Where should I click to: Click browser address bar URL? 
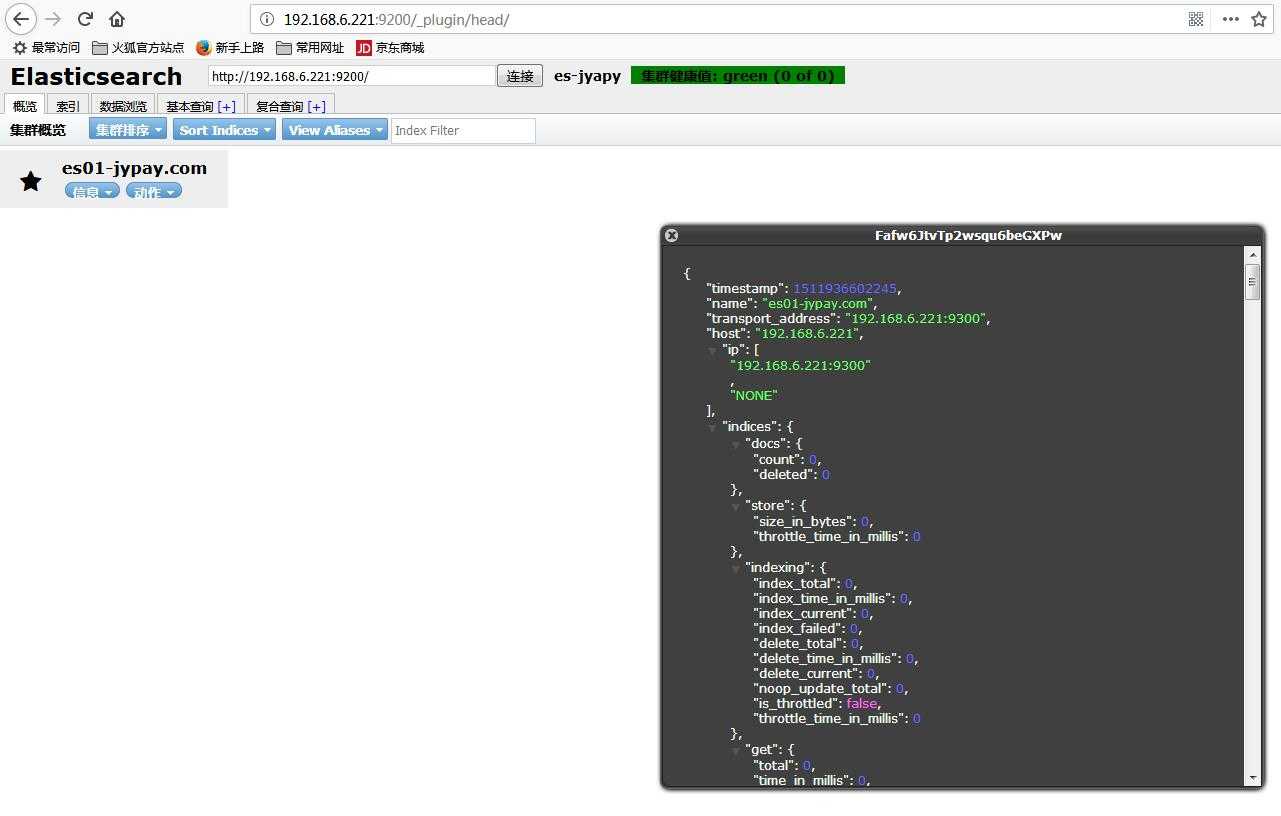[396, 19]
